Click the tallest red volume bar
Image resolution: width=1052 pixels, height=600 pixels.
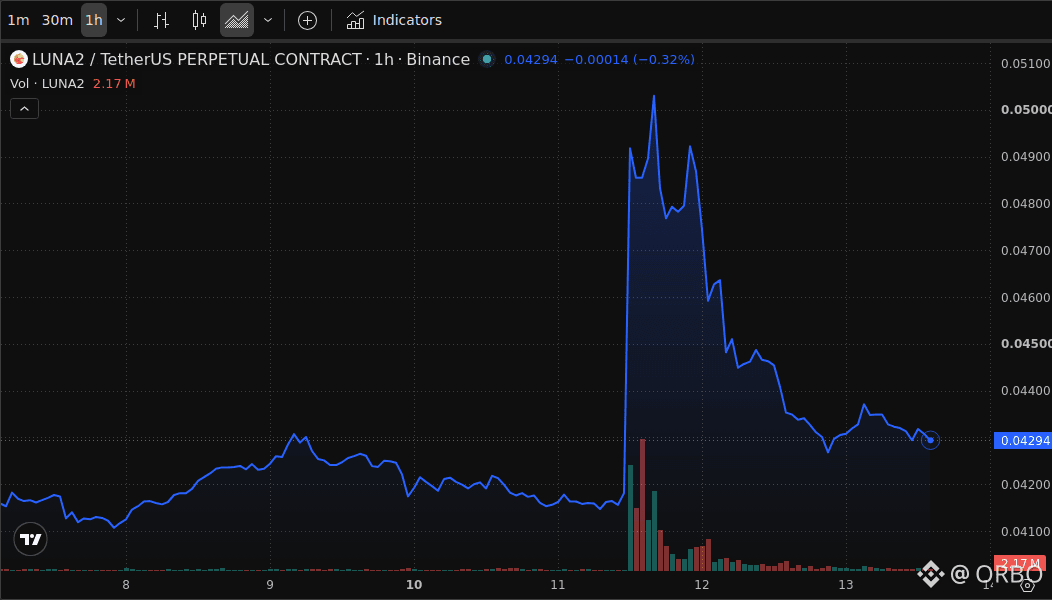click(642, 505)
